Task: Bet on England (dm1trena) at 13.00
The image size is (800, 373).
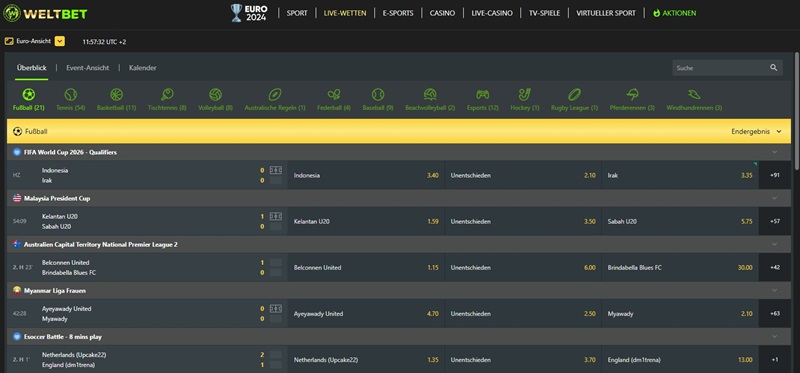Action: [680, 360]
